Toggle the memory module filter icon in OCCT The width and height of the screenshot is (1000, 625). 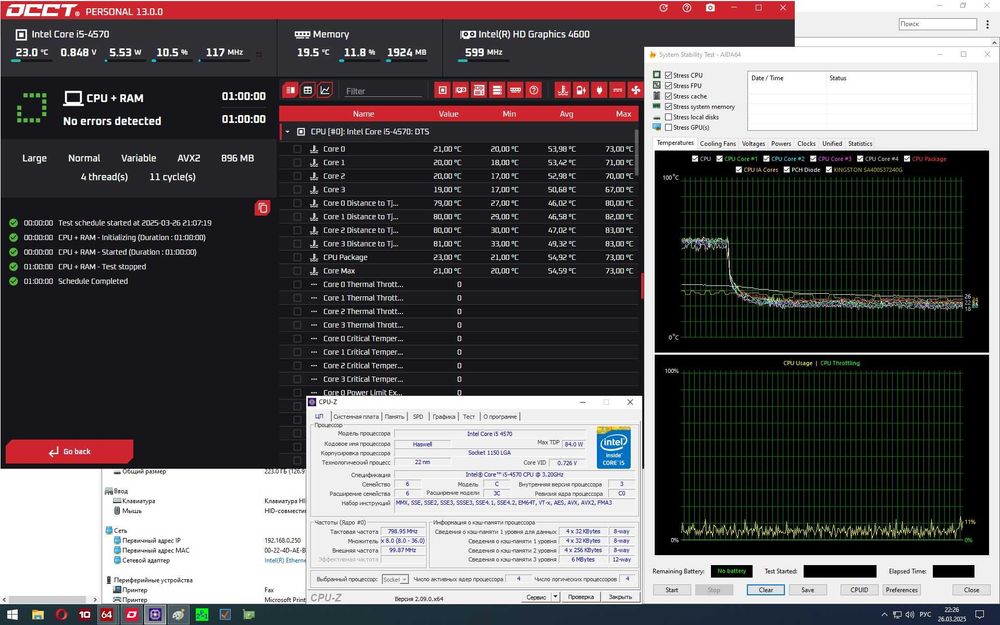(515, 90)
